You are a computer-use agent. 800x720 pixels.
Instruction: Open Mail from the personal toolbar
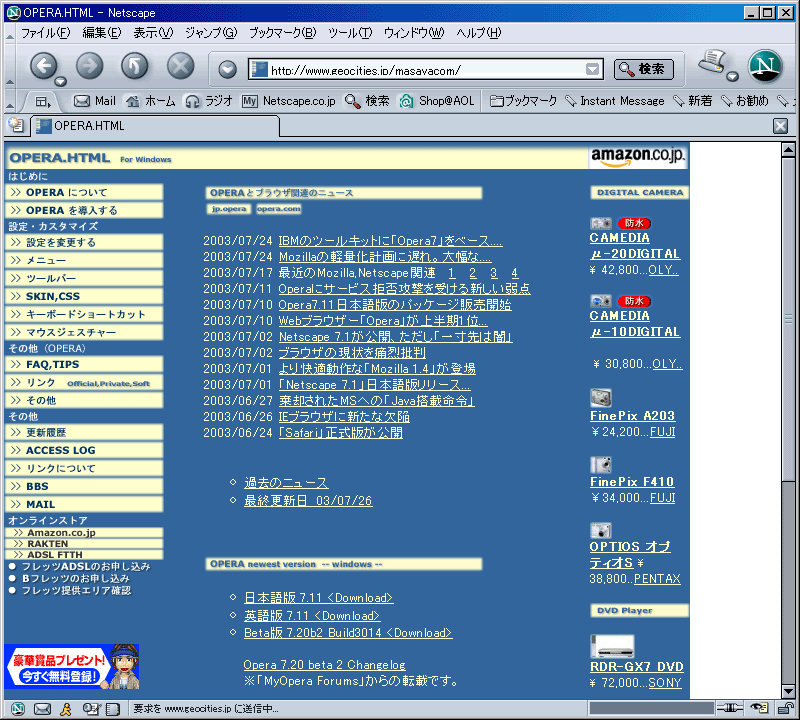coord(94,101)
